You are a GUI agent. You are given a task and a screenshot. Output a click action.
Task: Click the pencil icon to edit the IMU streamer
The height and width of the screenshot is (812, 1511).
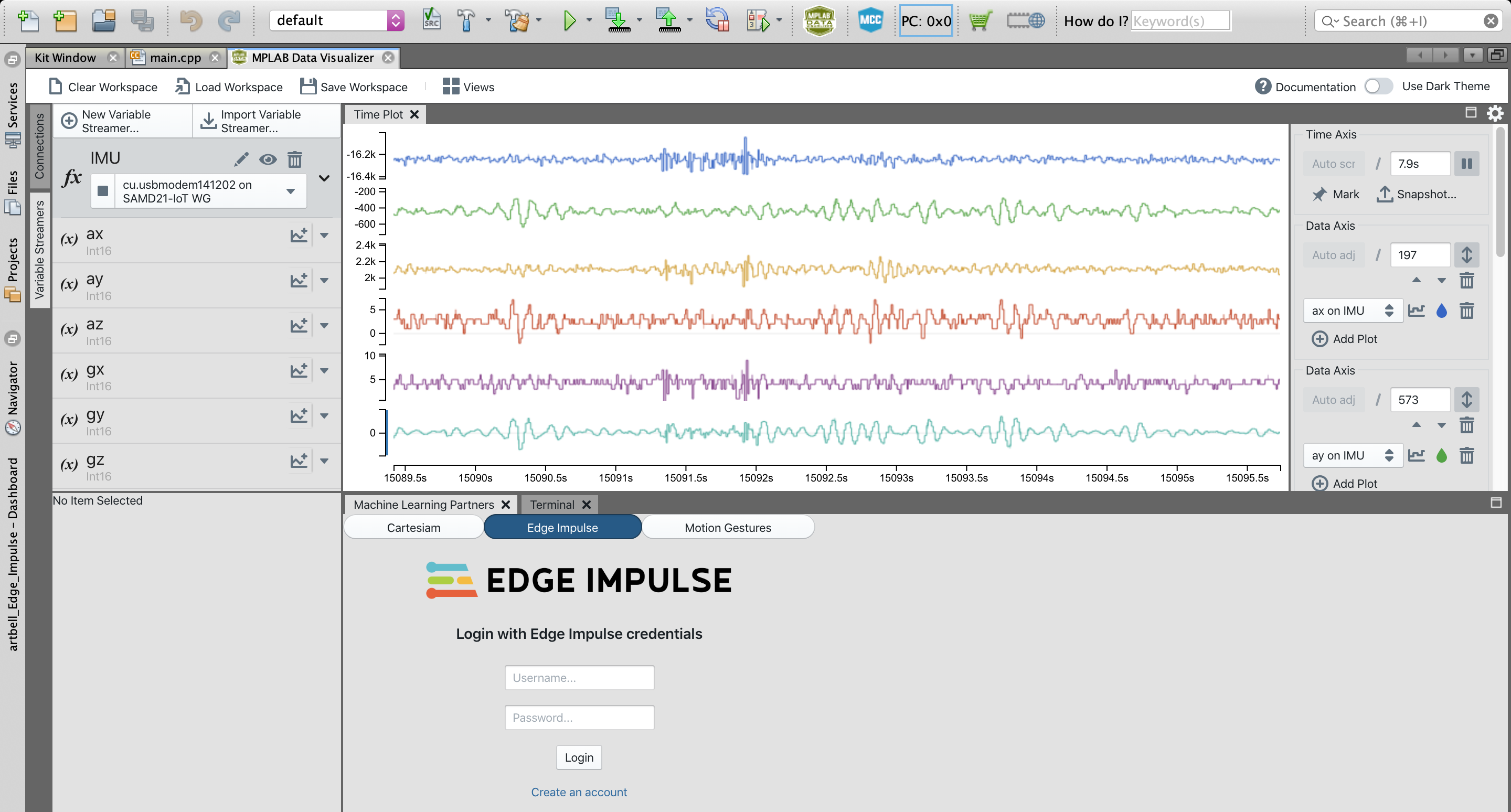(x=241, y=159)
